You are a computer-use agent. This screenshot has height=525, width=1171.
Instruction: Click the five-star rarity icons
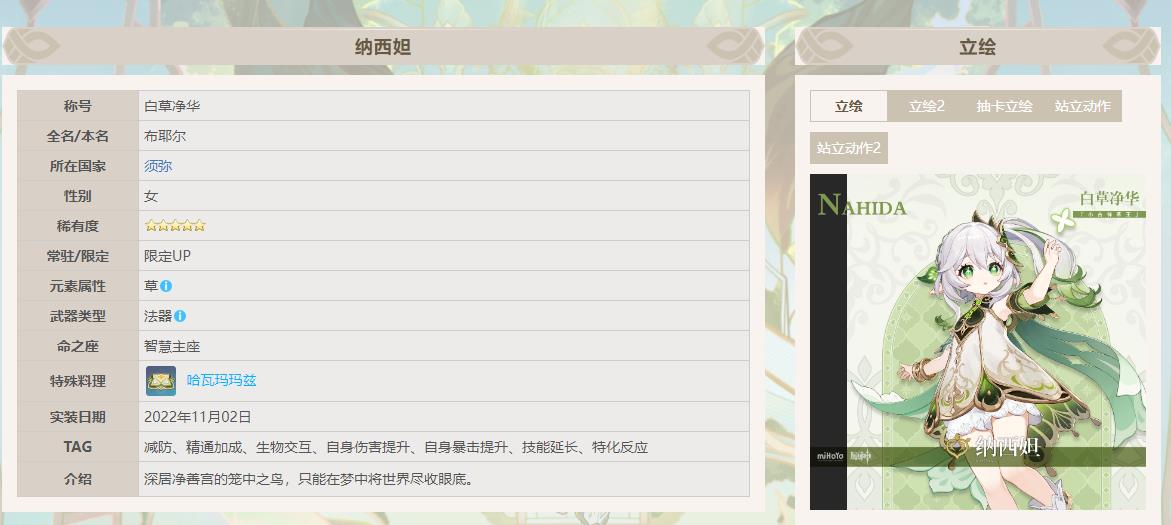tap(175, 226)
